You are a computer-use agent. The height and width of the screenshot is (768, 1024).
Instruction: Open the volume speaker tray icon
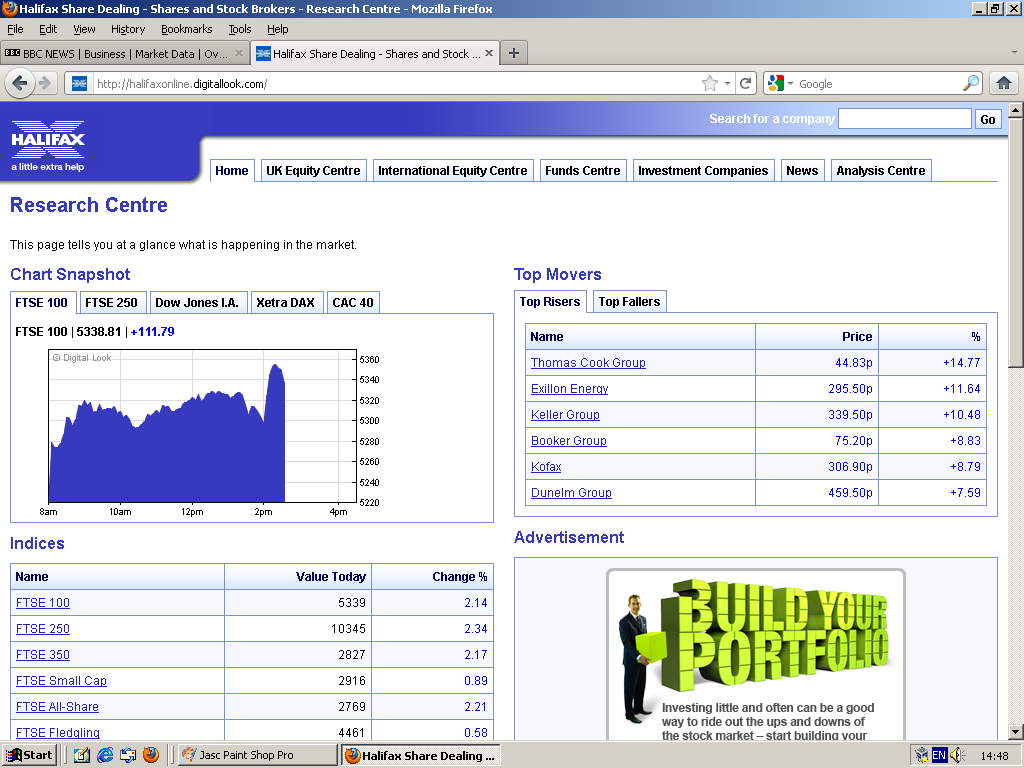pos(957,756)
